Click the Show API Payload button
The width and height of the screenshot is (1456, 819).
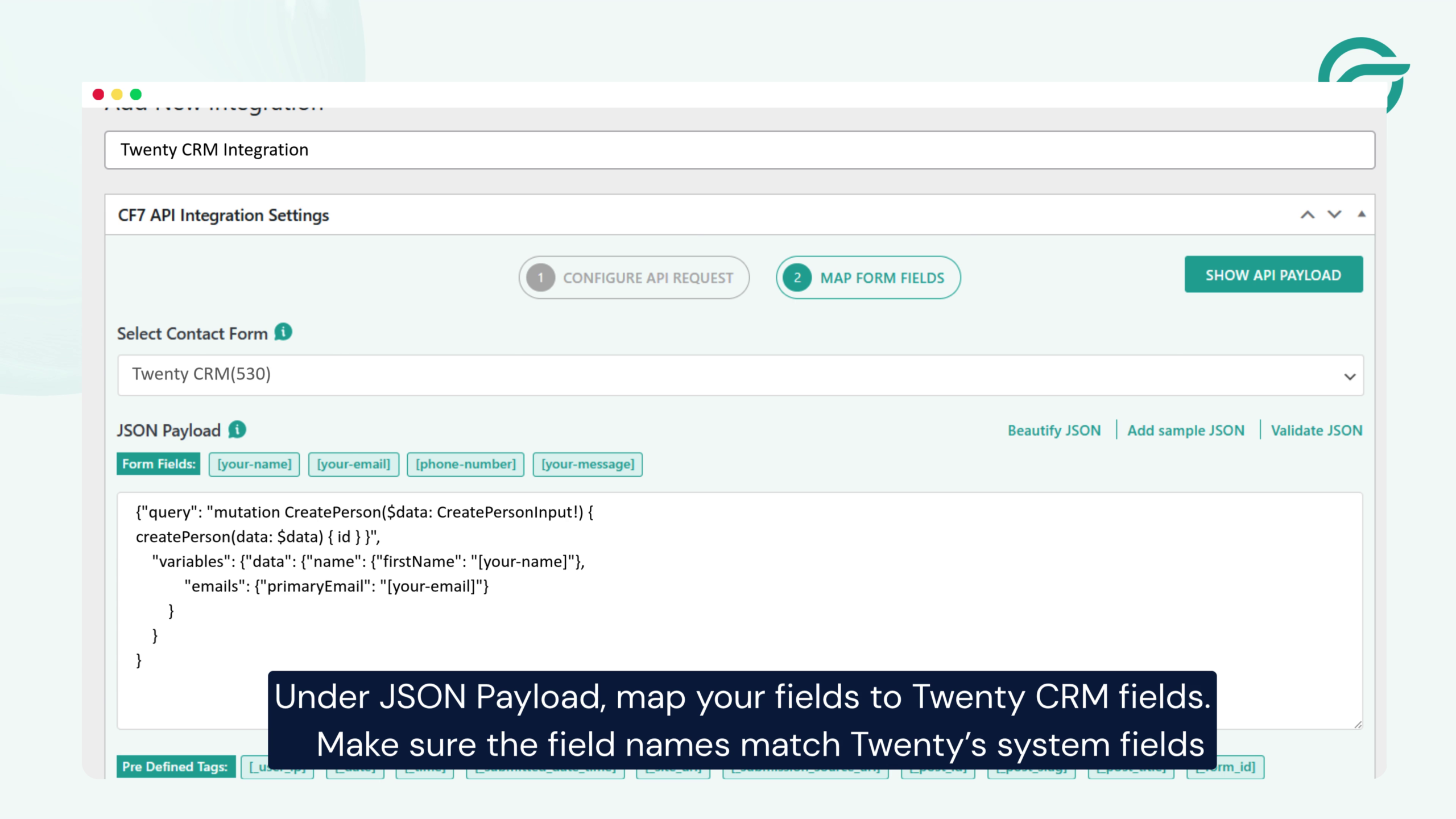pos(1273,275)
